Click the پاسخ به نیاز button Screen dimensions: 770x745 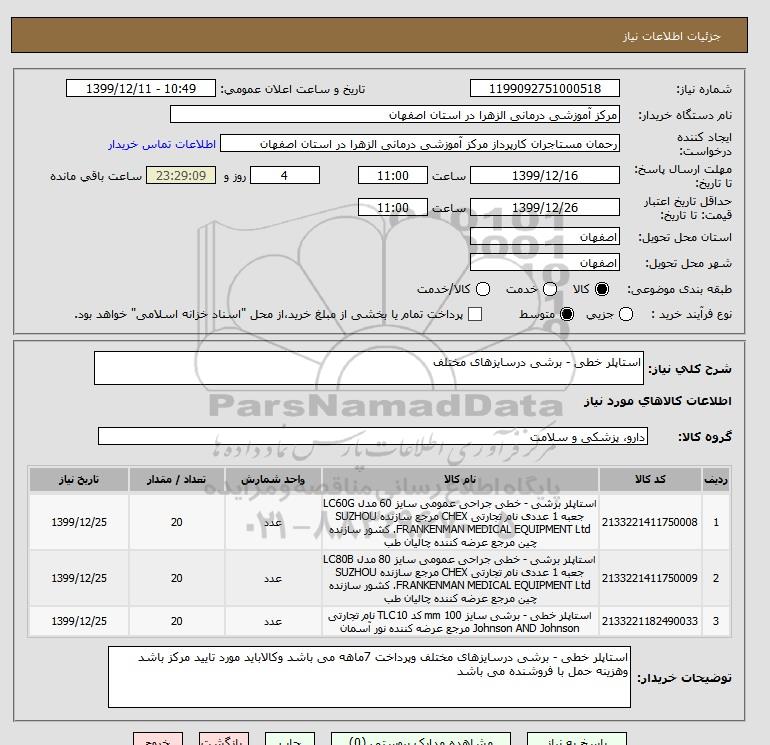577,739
